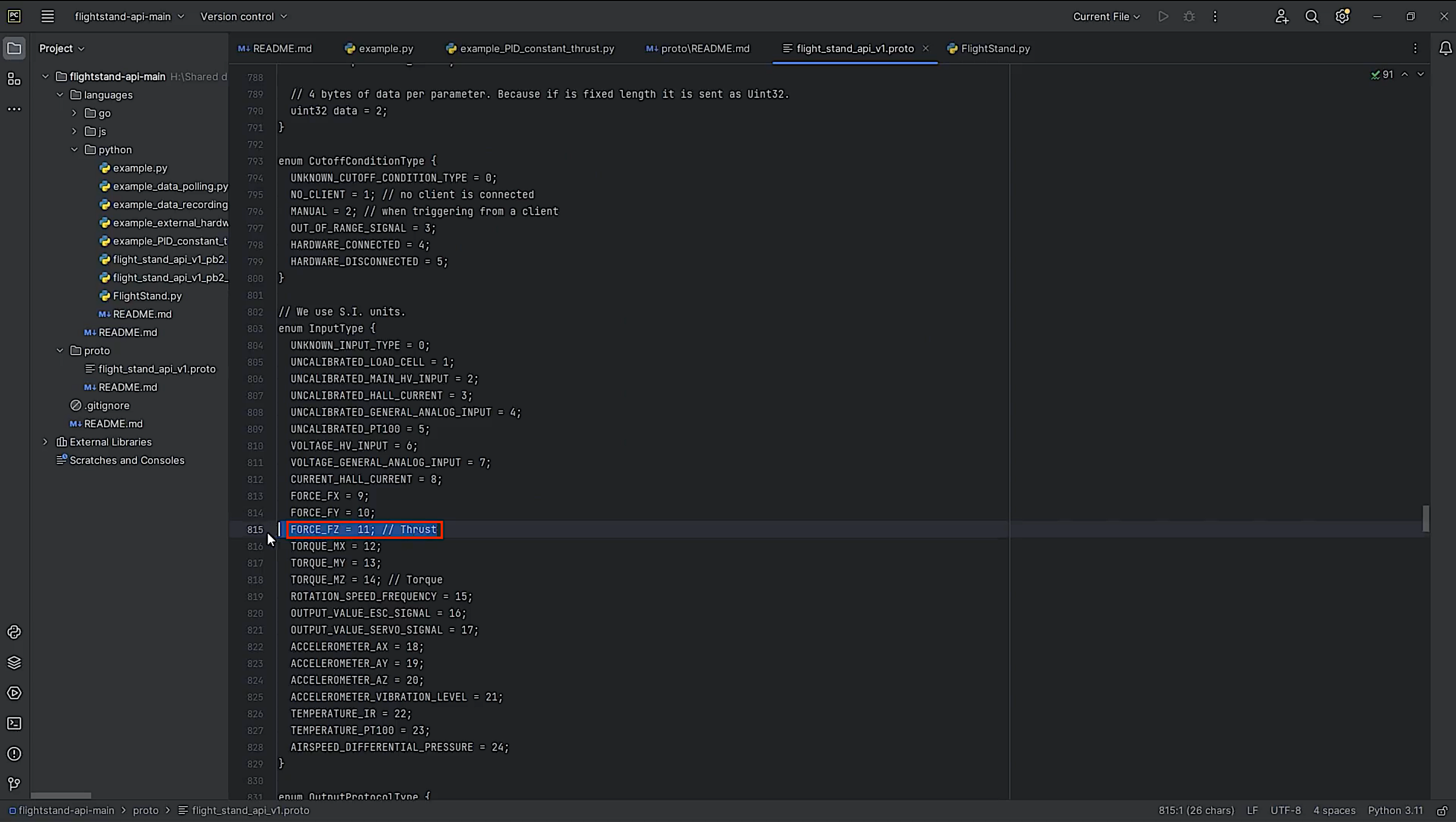Open IDE settings gear icon
This screenshot has width=1456, height=822.
click(1342, 16)
